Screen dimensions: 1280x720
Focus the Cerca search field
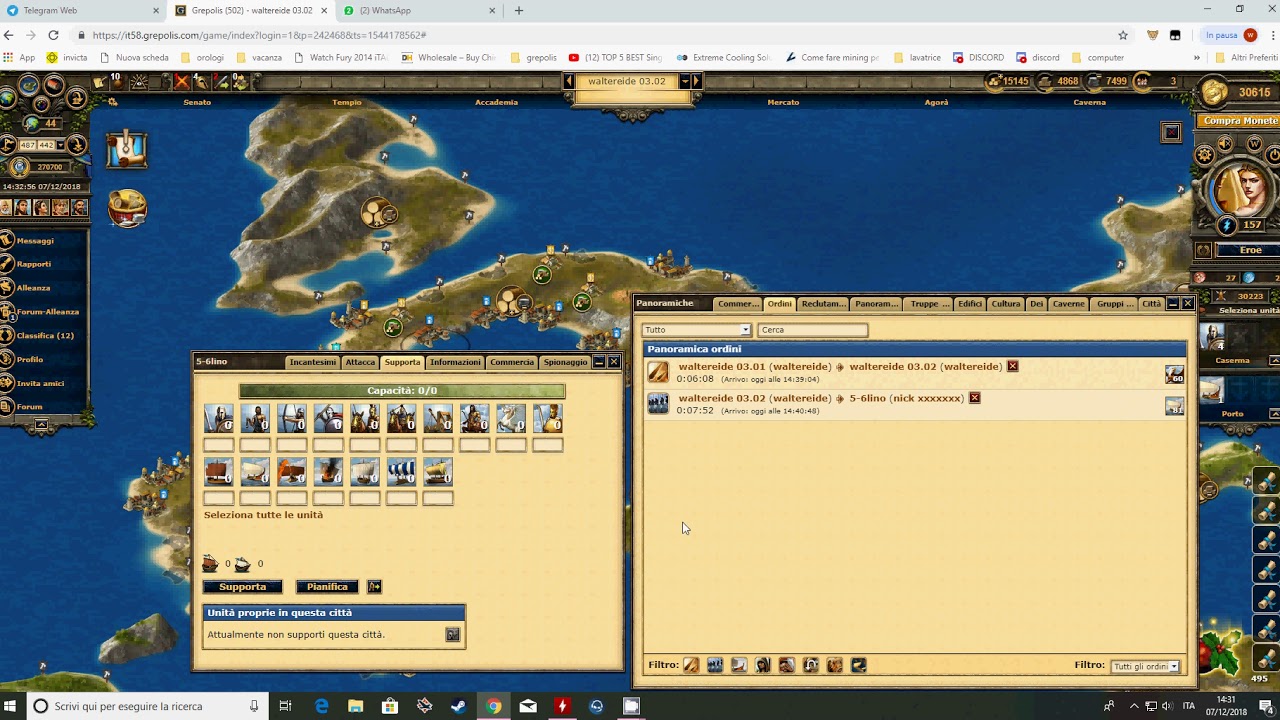812,330
